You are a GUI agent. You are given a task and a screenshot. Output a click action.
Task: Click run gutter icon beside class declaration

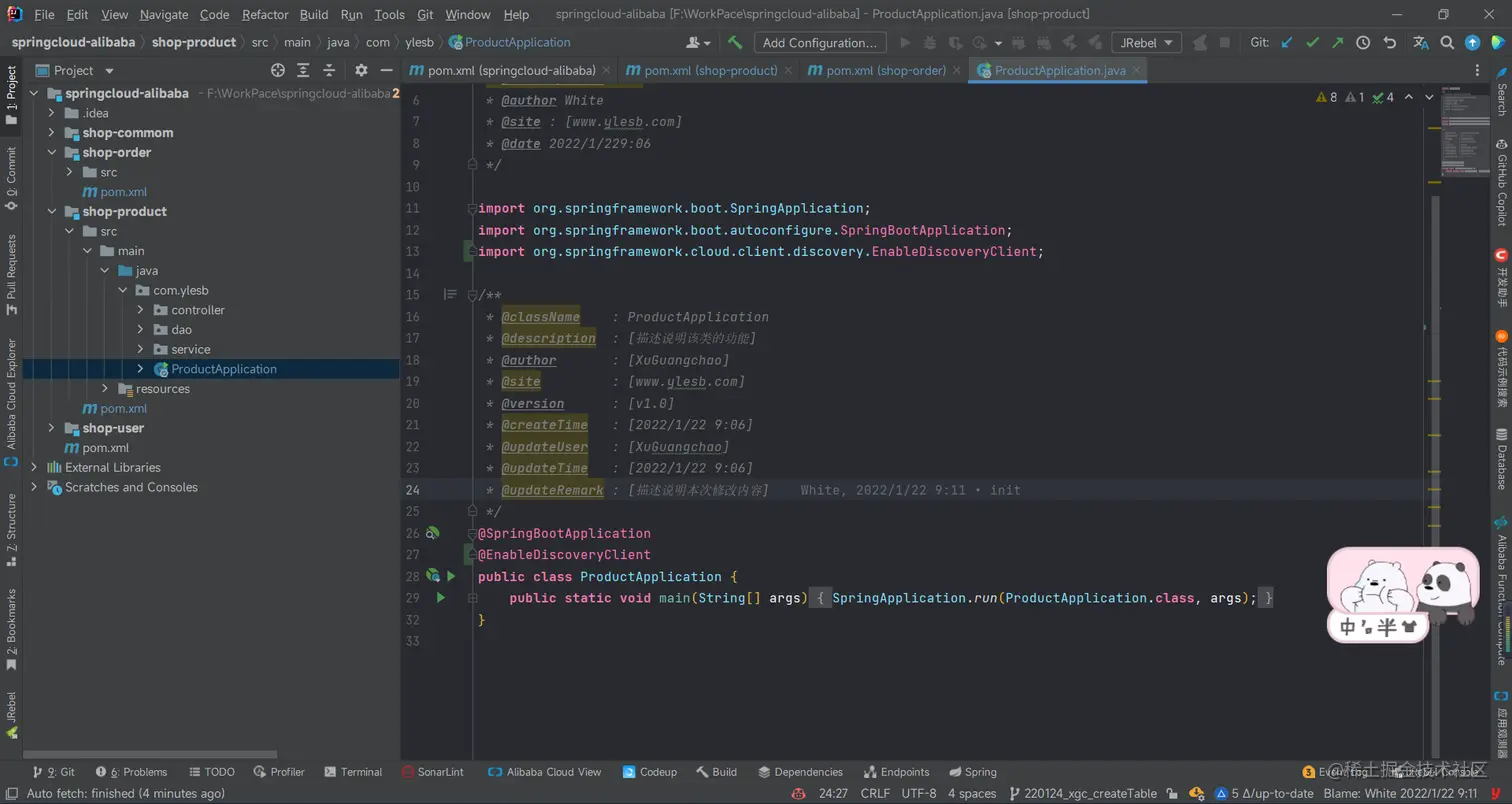click(x=451, y=576)
